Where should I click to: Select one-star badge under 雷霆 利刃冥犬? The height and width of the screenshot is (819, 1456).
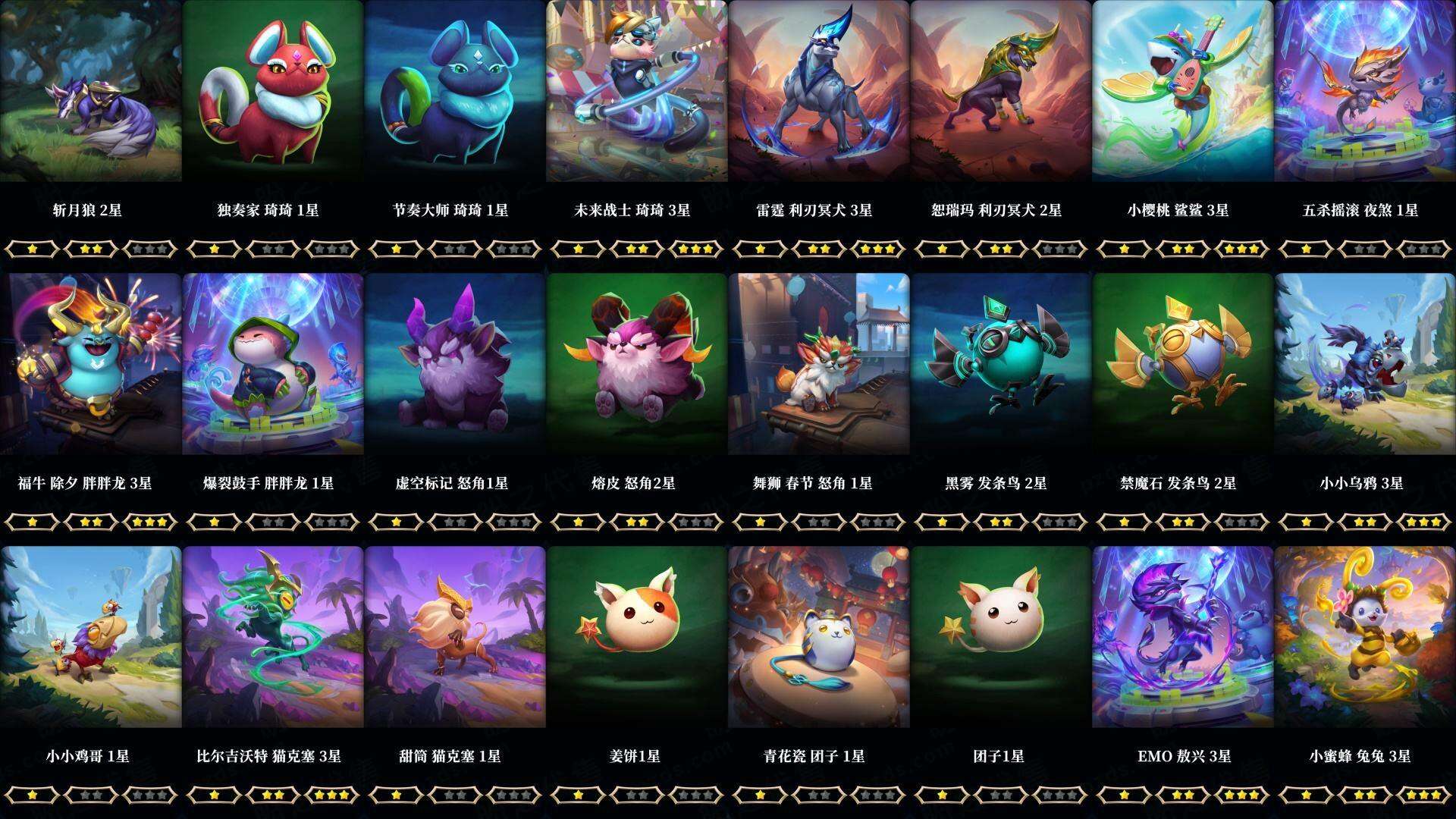[760, 249]
